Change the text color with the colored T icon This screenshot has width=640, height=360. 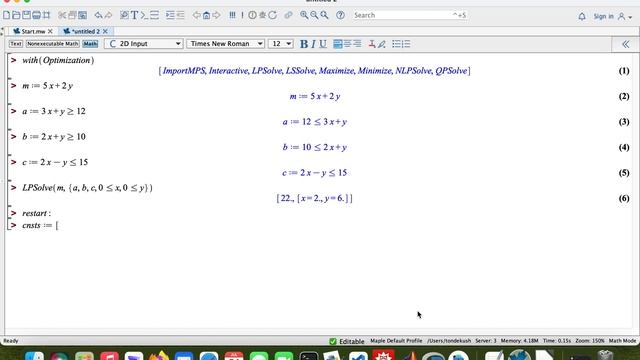pyautogui.click(x=371, y=44)
